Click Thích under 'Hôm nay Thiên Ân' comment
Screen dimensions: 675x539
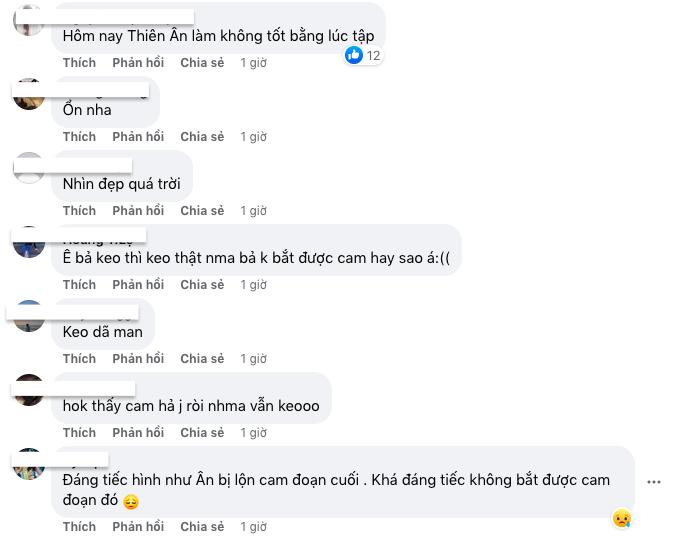[x=79, y=63]
